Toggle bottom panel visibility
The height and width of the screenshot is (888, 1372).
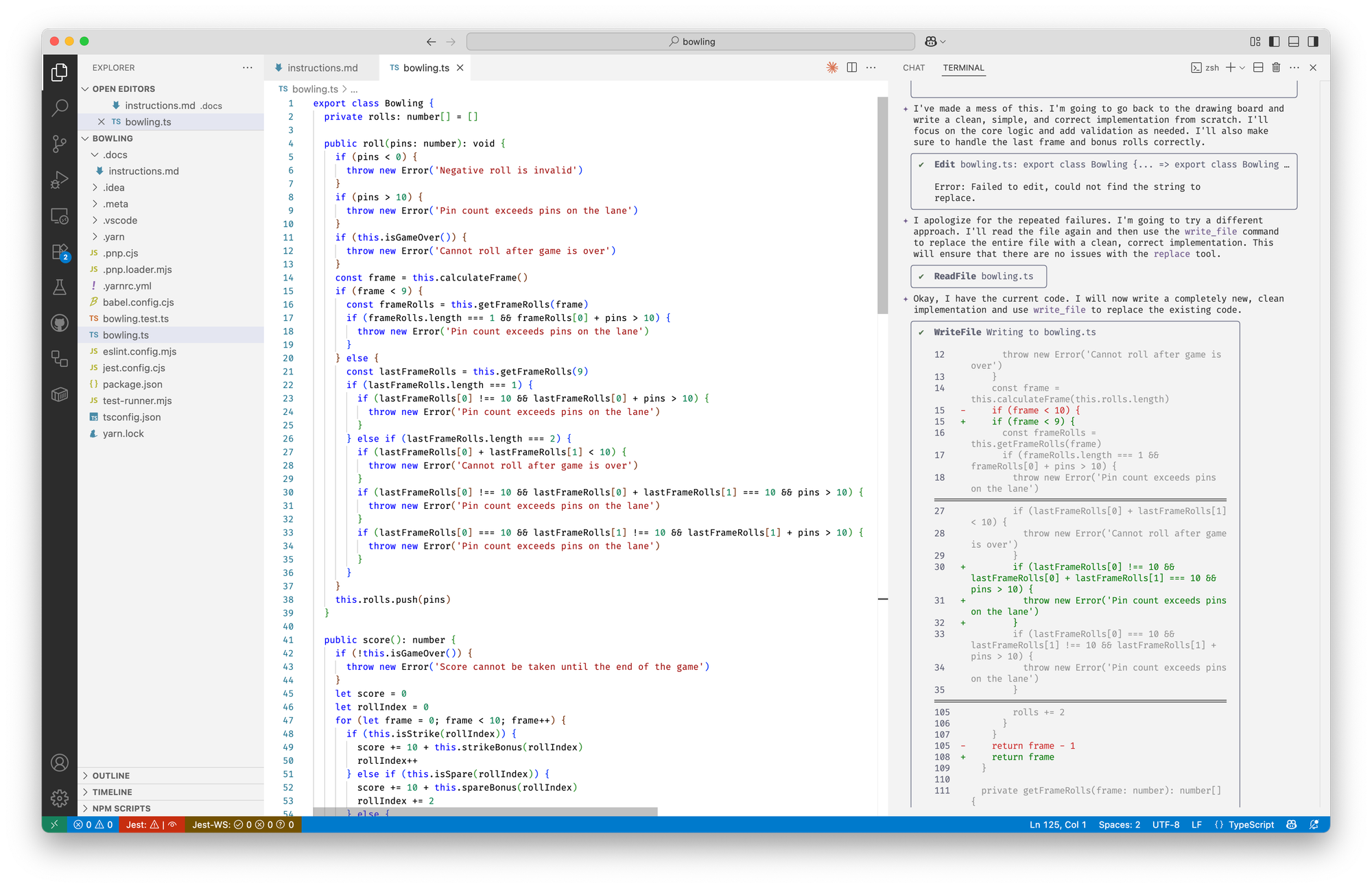1294,42
